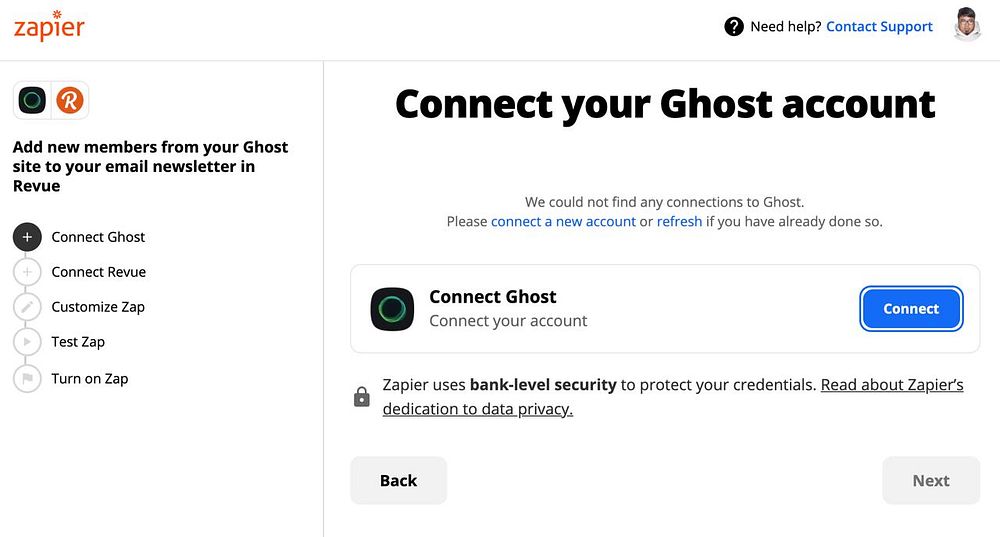Click the Connect Revue step plus icon

click(x=28, y=272)
